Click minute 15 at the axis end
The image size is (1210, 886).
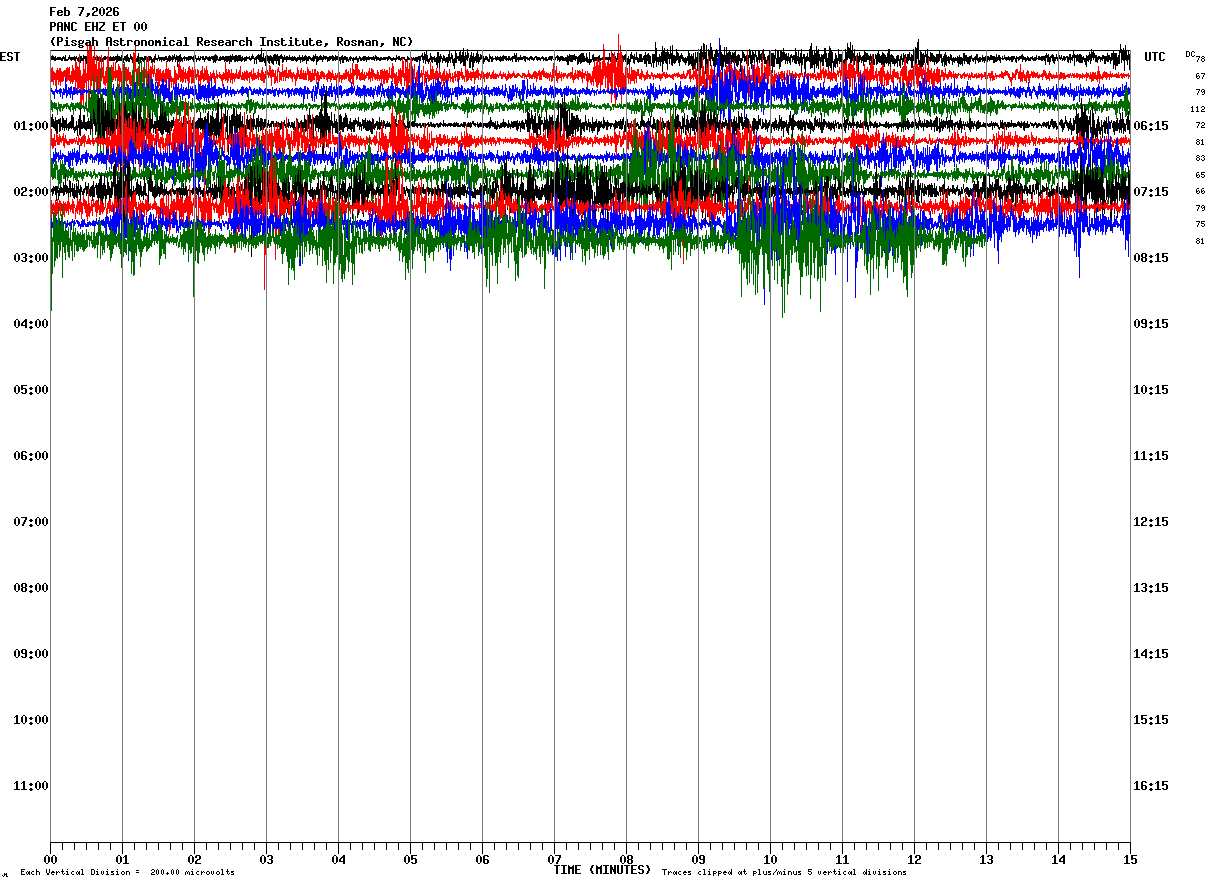pyautogui.click(x=1129, y=860)
